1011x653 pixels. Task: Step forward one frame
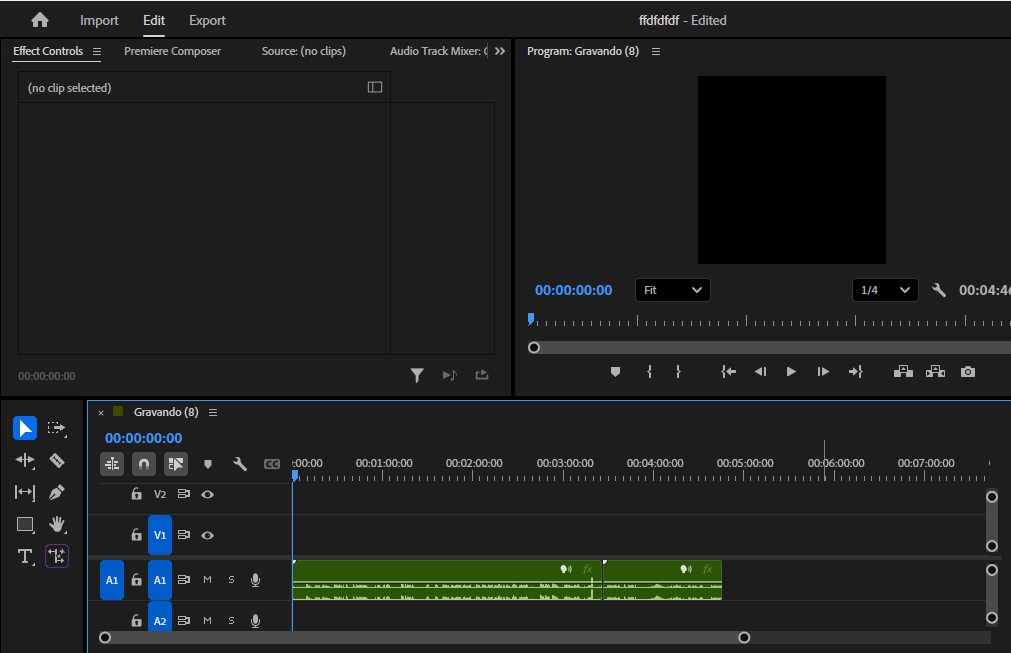pyautogui.click(x=823, y=372)
